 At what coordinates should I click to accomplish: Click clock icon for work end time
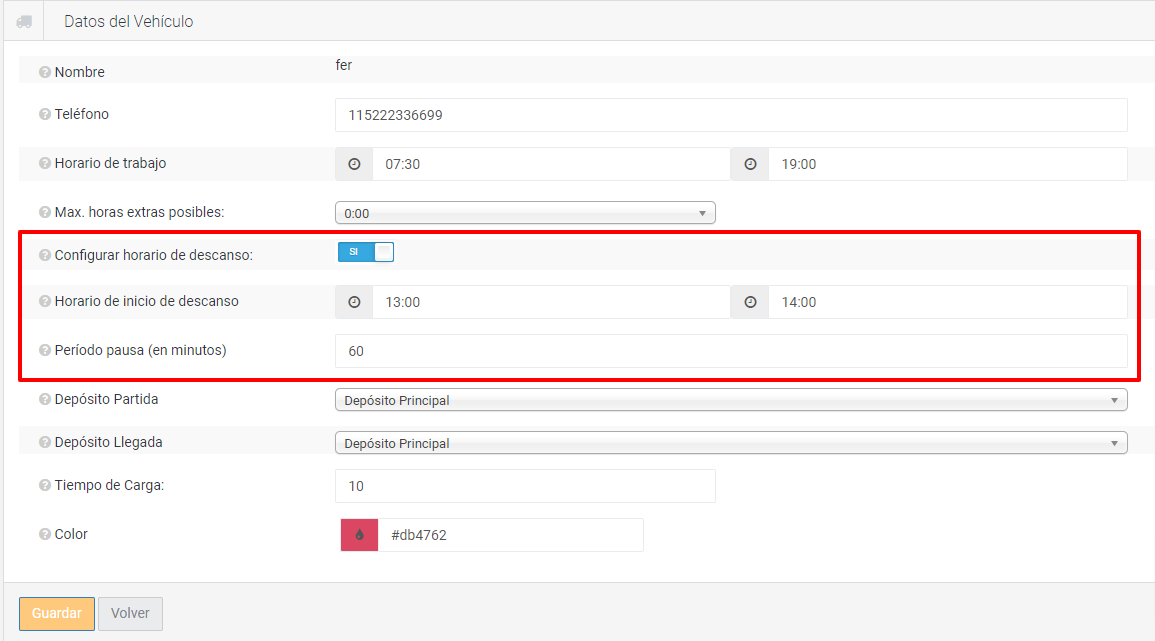(x=750, y=164)
